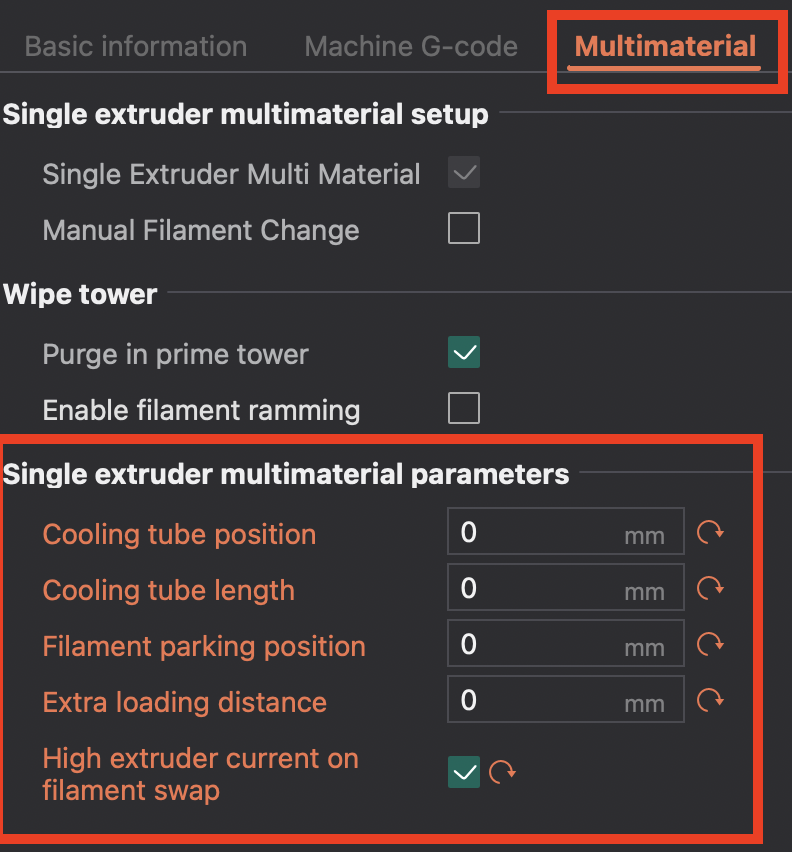
Task: Open the Machine G-code tab
Action: point(411,46)
